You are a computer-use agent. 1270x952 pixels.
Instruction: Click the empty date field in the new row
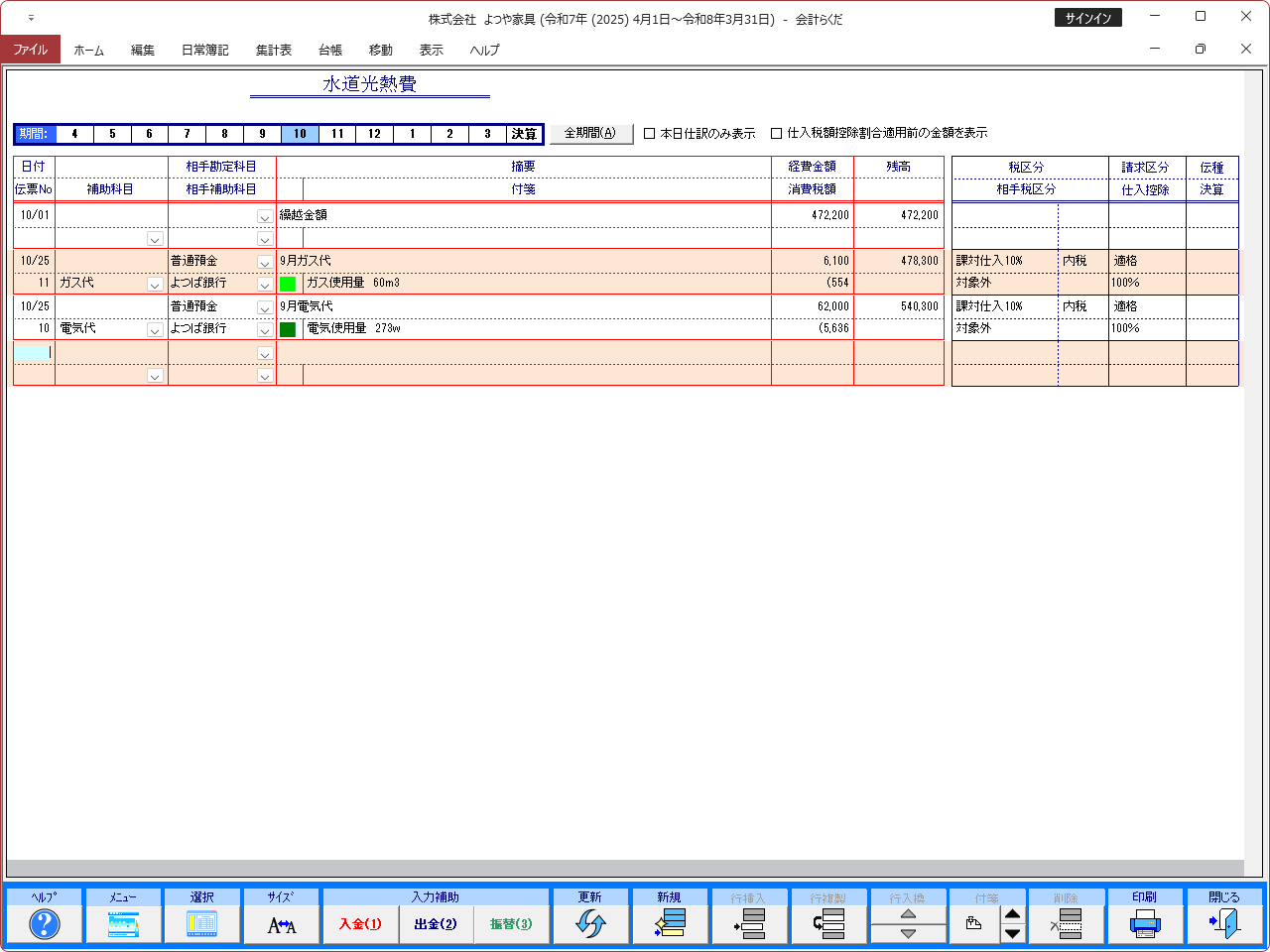34,352
